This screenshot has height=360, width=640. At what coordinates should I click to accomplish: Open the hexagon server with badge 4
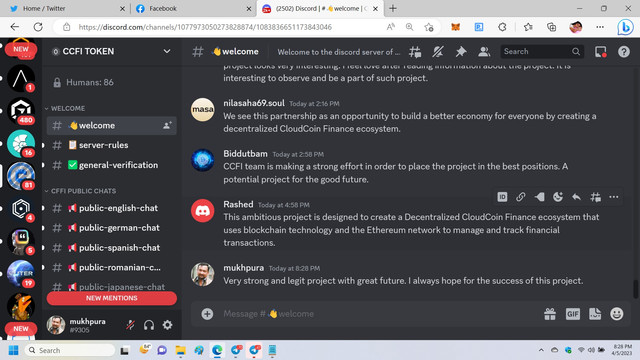(21, 209)
